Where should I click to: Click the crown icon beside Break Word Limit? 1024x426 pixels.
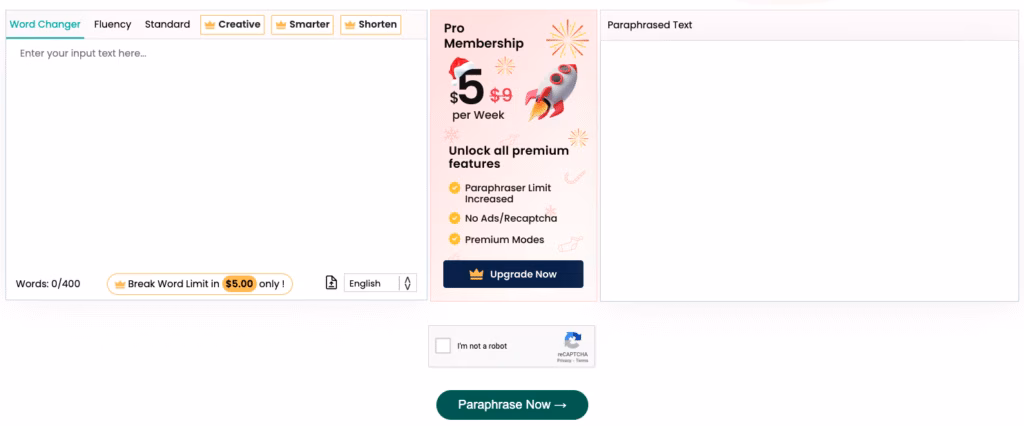click(119, 284)
